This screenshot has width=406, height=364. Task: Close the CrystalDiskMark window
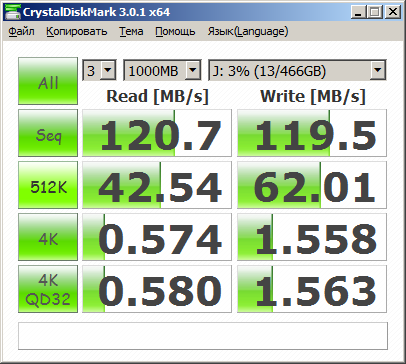[x=393, y=12]
